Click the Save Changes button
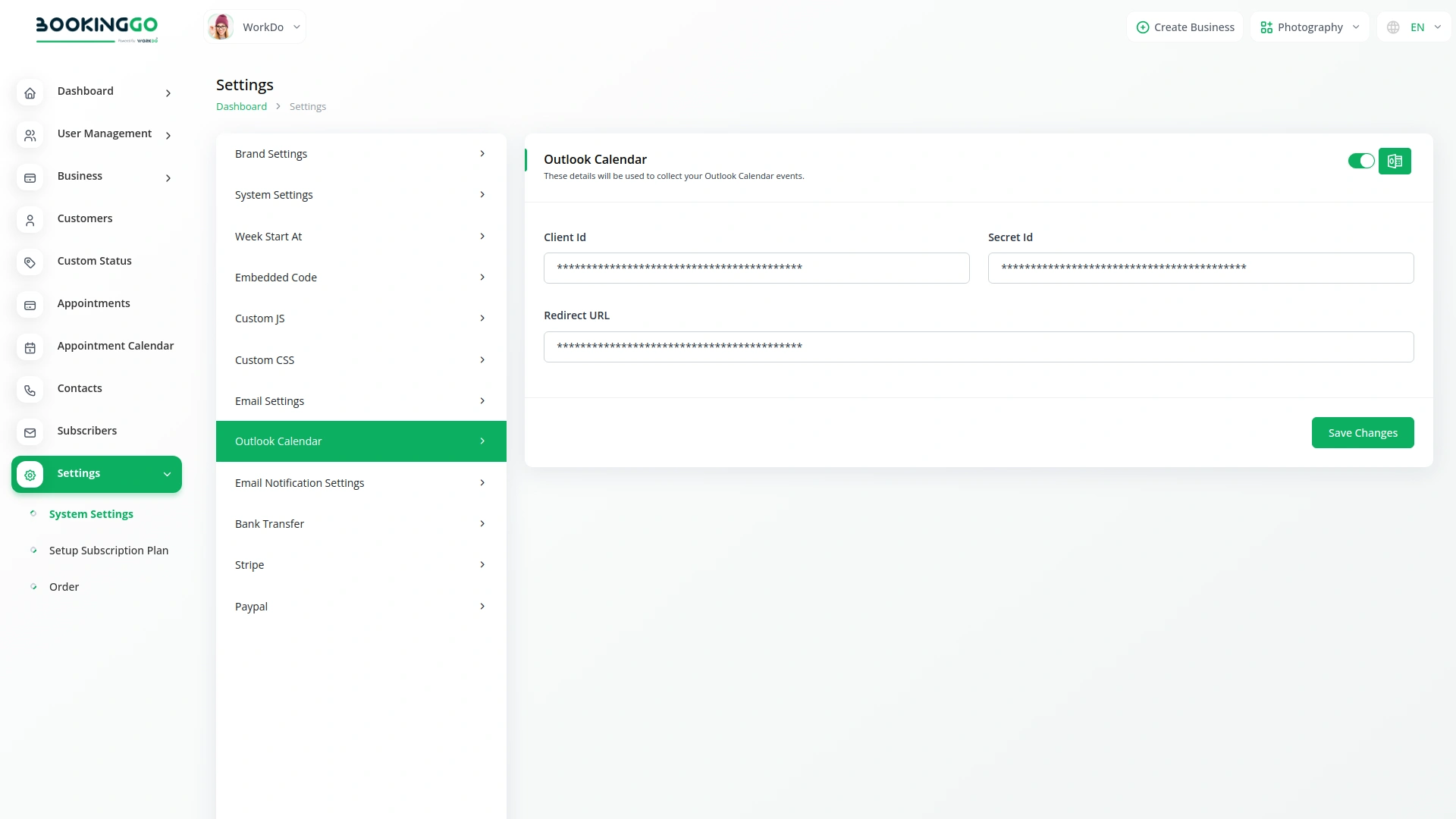This screenshot has height=819, width=1456. pos(1362,432)
